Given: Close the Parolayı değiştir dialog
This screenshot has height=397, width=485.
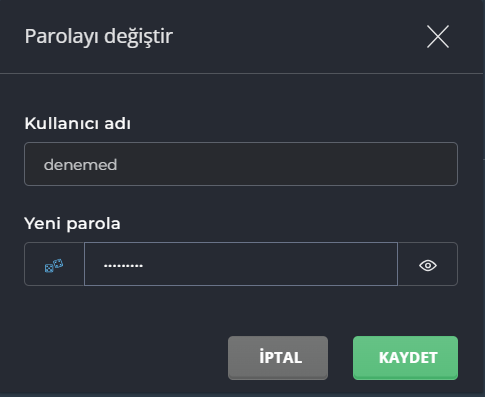Looking at the screenshot, I should (x=438, y=36).
